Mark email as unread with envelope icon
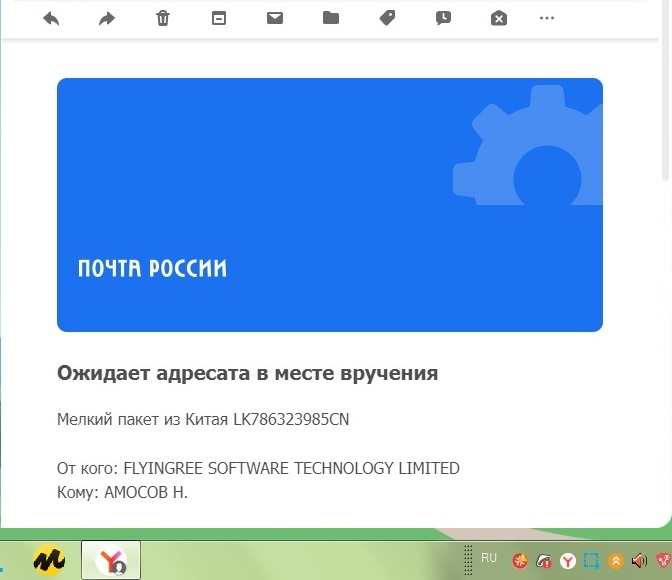Screen dimensions: 672x580 [x=275, y=18]
